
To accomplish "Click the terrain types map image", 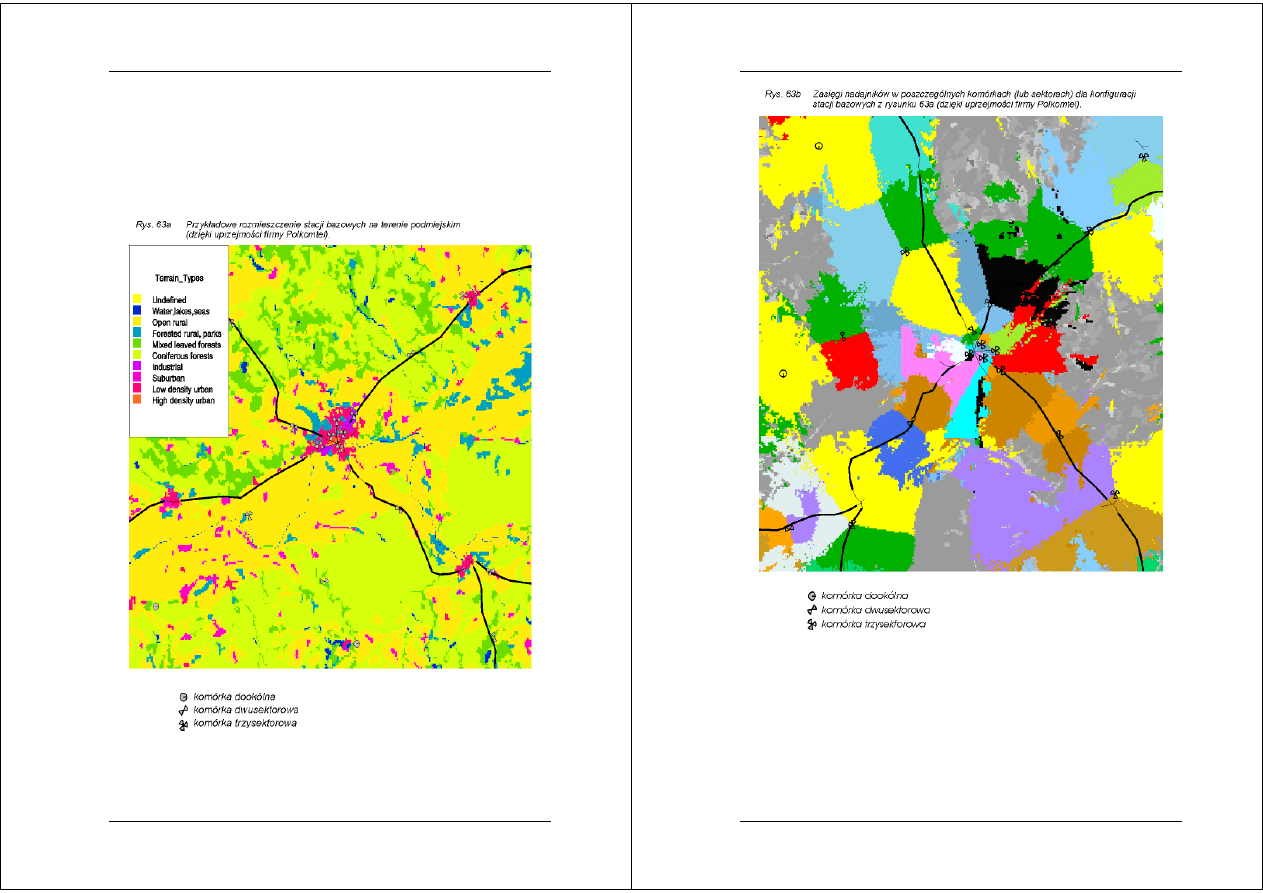I will click(330, 457).
